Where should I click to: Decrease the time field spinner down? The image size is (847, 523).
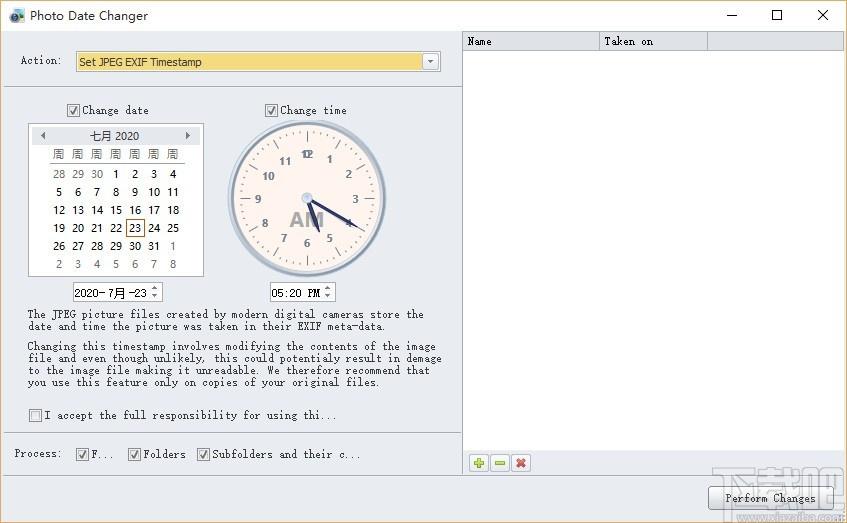click(328, 296)
